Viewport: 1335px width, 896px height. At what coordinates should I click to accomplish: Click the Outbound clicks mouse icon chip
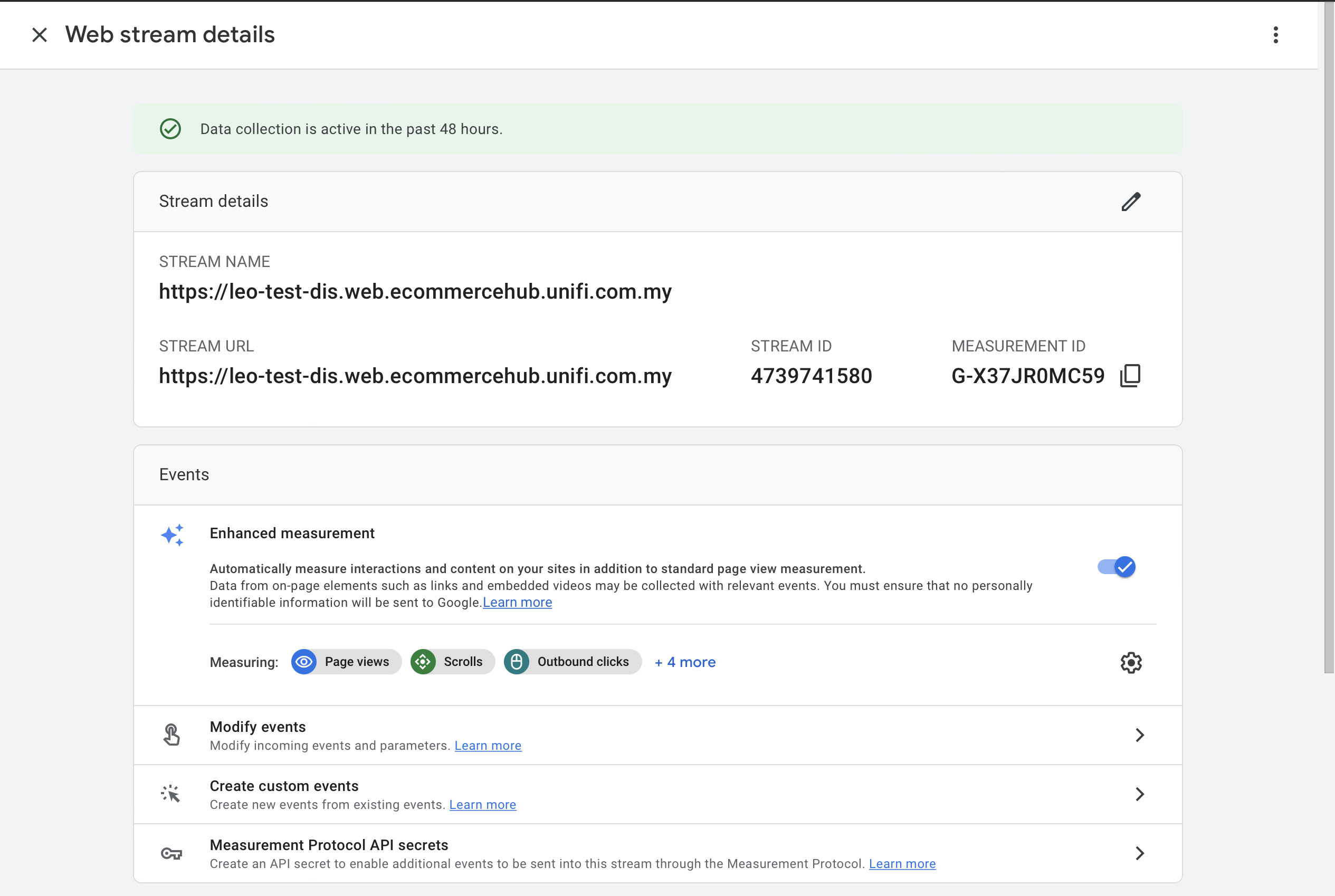(x=517, y=662)
